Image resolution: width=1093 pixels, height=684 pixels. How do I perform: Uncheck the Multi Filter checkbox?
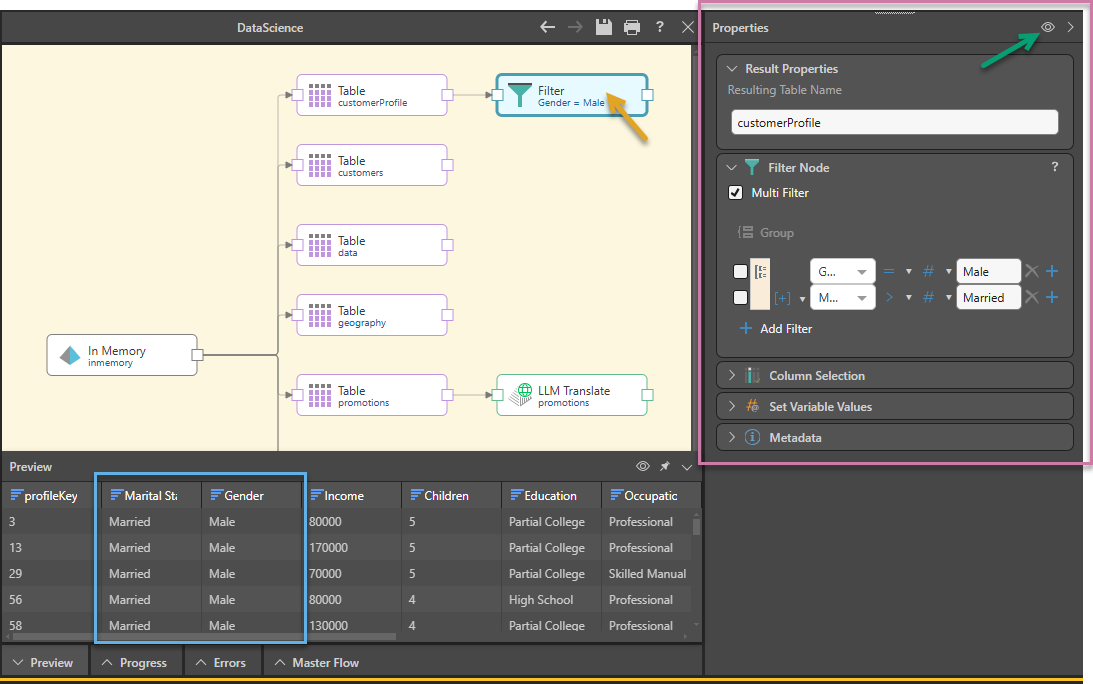[x=735, y=193]
